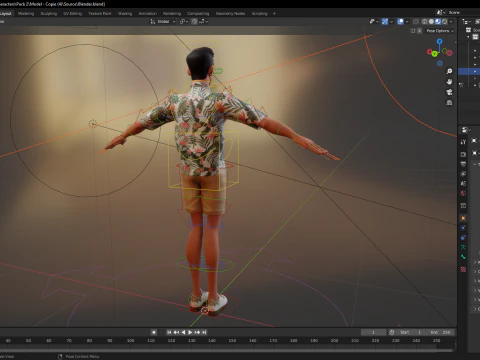Click the blue Z axis on navigation gizmo
The width and height of the screenshot is (480, 360).
pyautogui.click(x=440, y=41)
